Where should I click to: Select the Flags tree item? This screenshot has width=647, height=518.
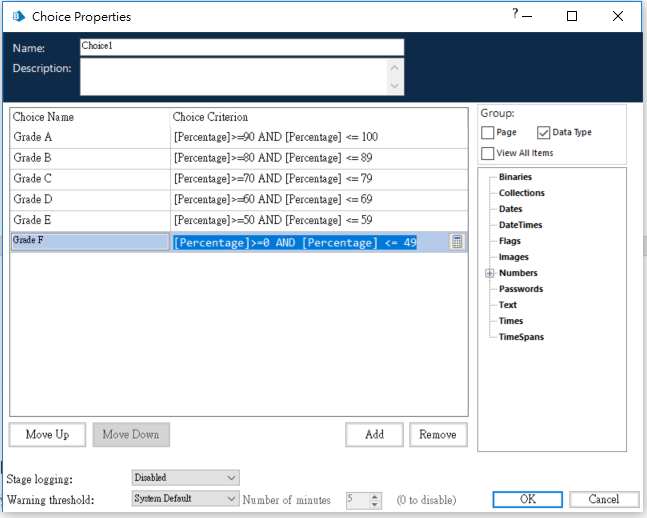click(510, 241)
